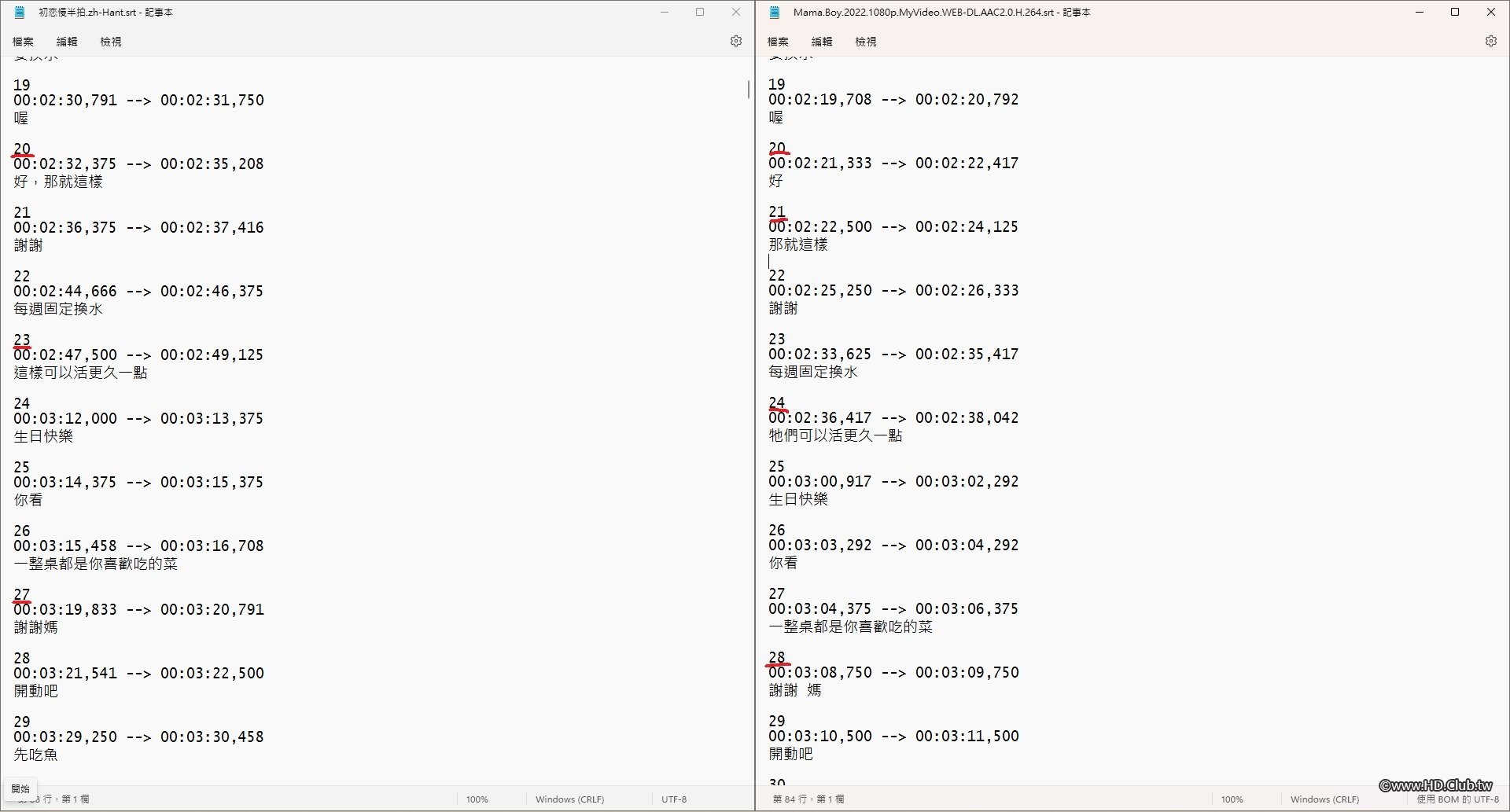Image resolution: width=1510 pixels, height=812 pixels.
Task: Click timestamp 00:03:00,917 --> 00:03:02,292
Action: tap(893, 482)
